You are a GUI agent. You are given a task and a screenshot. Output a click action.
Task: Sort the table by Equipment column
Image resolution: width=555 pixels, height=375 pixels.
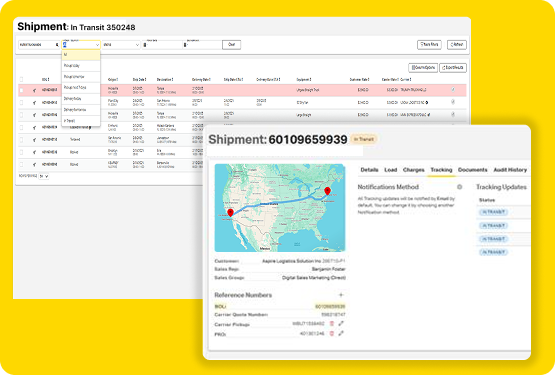(304, 79)
